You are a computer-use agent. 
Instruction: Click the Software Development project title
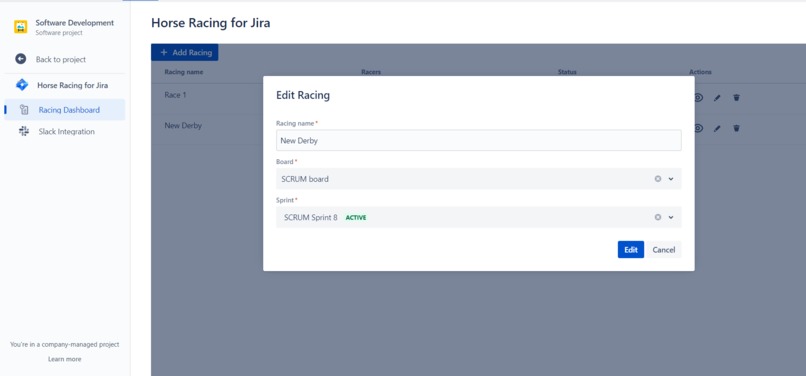pyautogui.click(x=75, y=23)
